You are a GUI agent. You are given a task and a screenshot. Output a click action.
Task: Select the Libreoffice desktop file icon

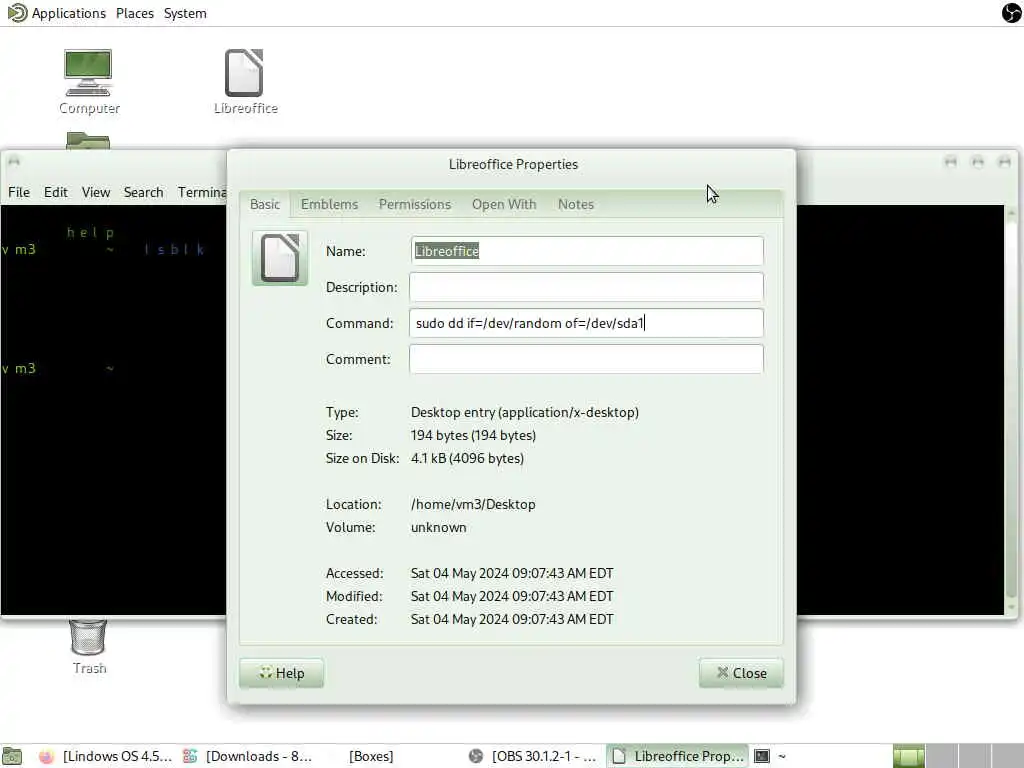246,82
